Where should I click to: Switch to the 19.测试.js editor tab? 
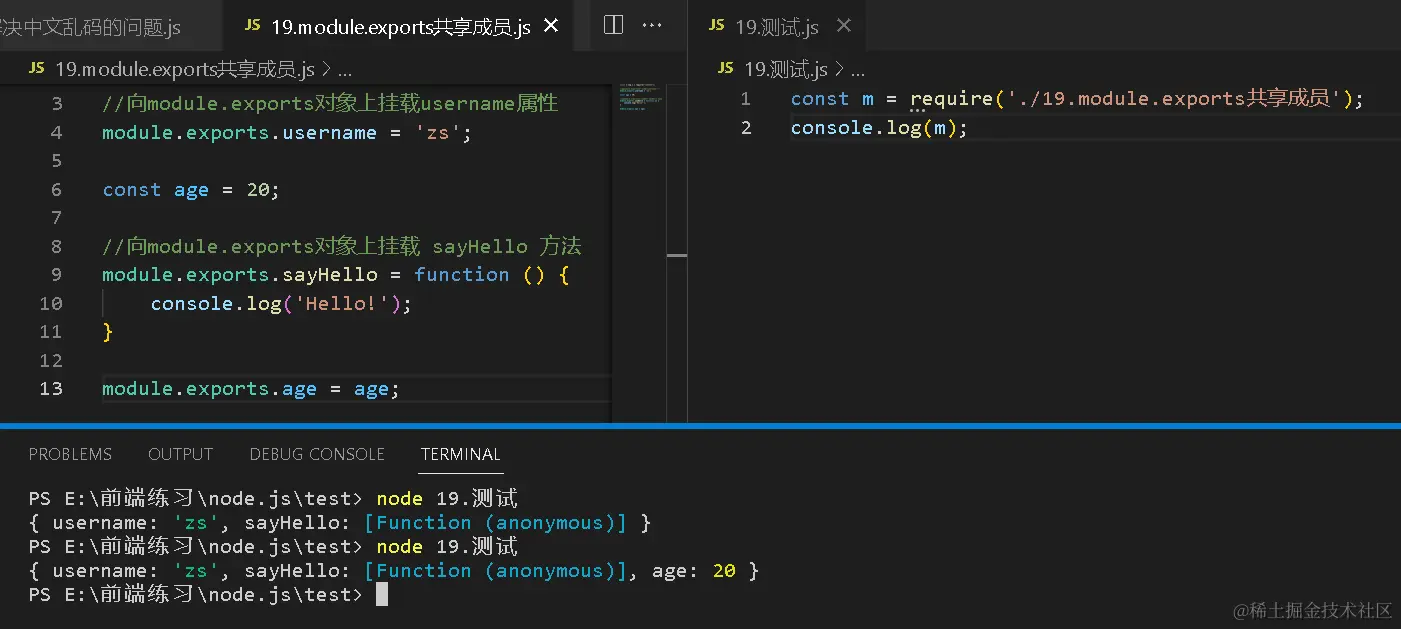[778, 27]
